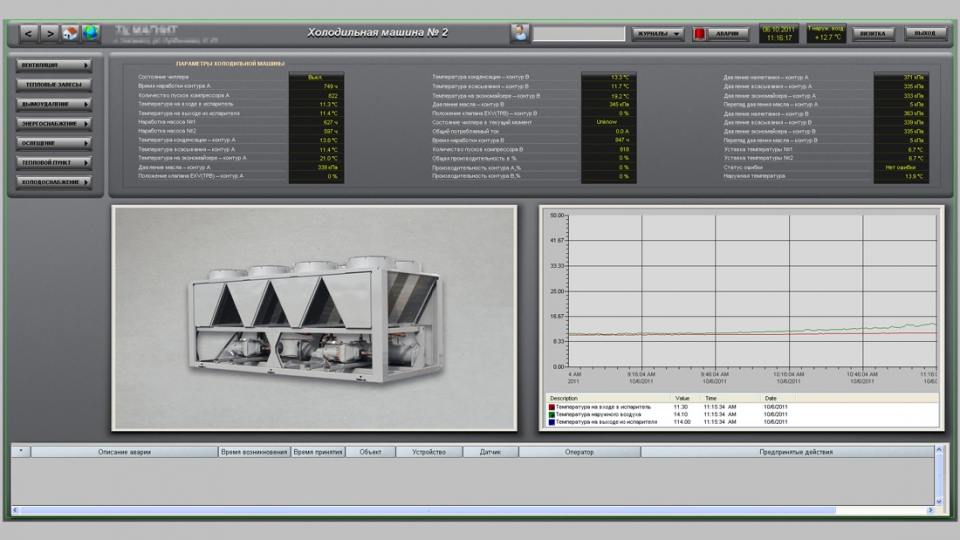Select legend row Температура на выходе из испарителя
The image size is (960, 540).
(742, 422)
